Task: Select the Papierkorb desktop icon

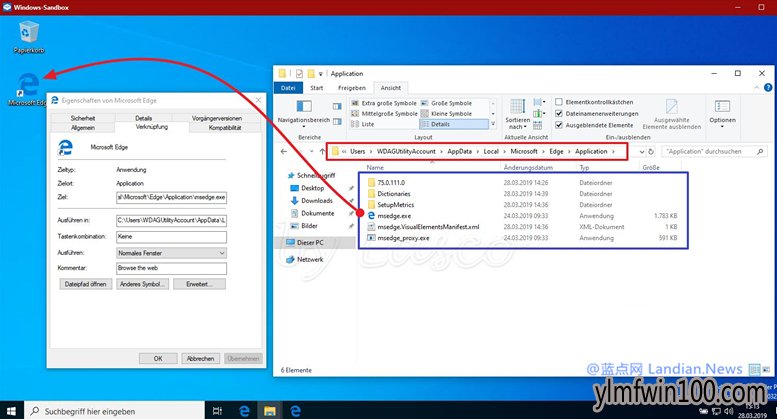Action: point(29,37)
